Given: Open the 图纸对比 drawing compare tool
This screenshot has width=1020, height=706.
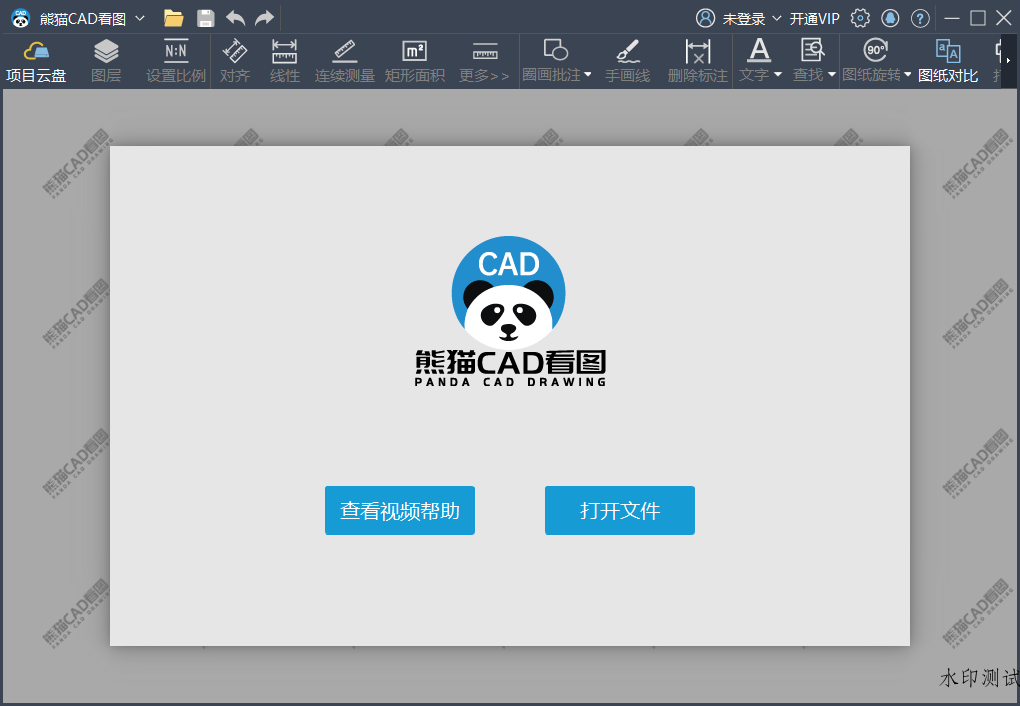Looking at the screenshot, I should tap(948, 62).
